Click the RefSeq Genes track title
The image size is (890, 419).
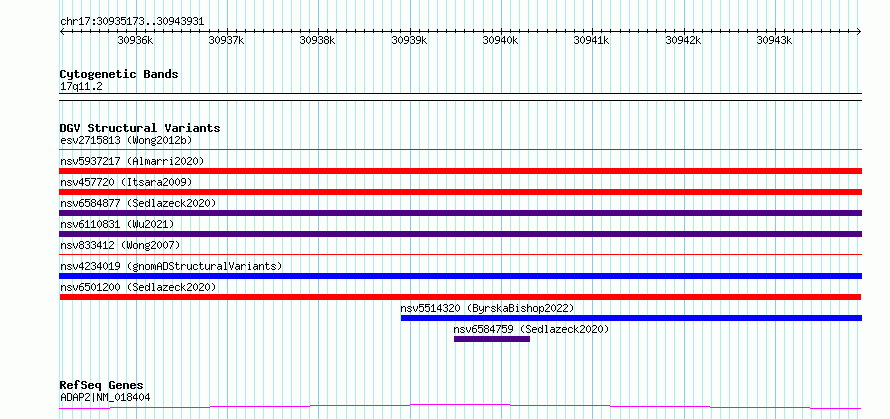[102, 386]
